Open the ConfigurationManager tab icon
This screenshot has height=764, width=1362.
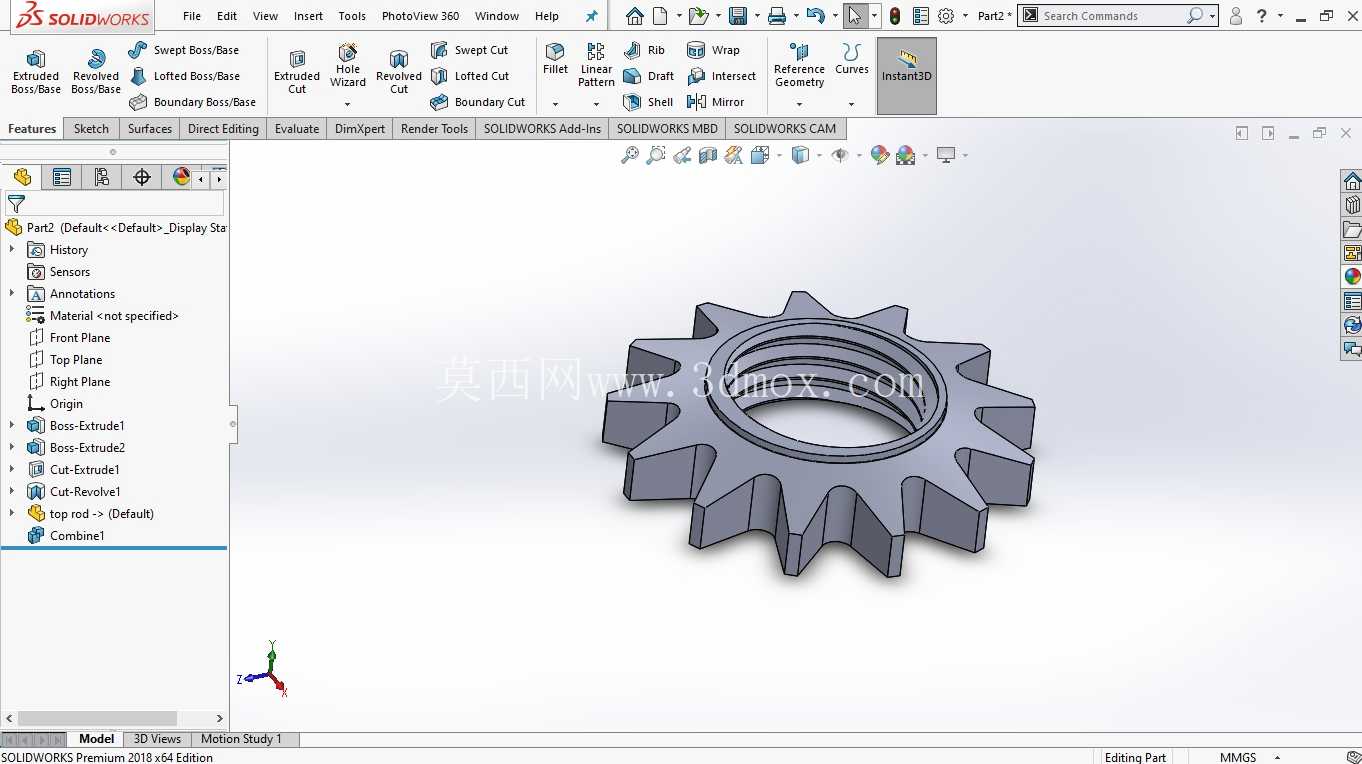click(102, 177)
